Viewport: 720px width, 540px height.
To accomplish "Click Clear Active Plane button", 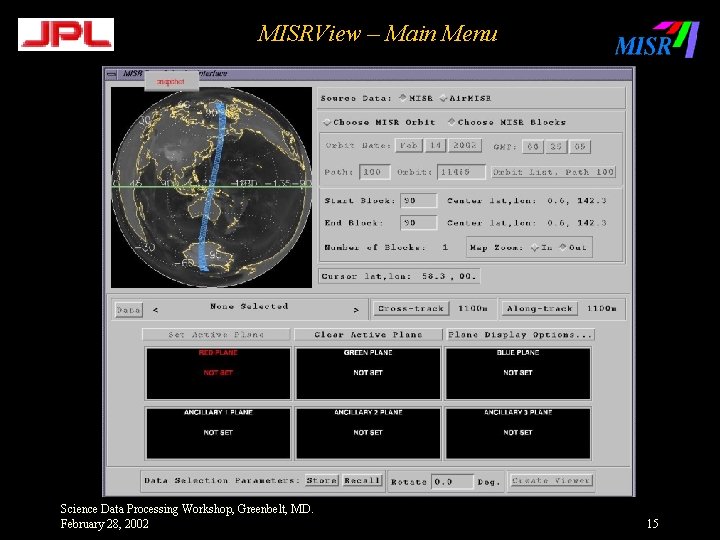I will coord(368,335).
